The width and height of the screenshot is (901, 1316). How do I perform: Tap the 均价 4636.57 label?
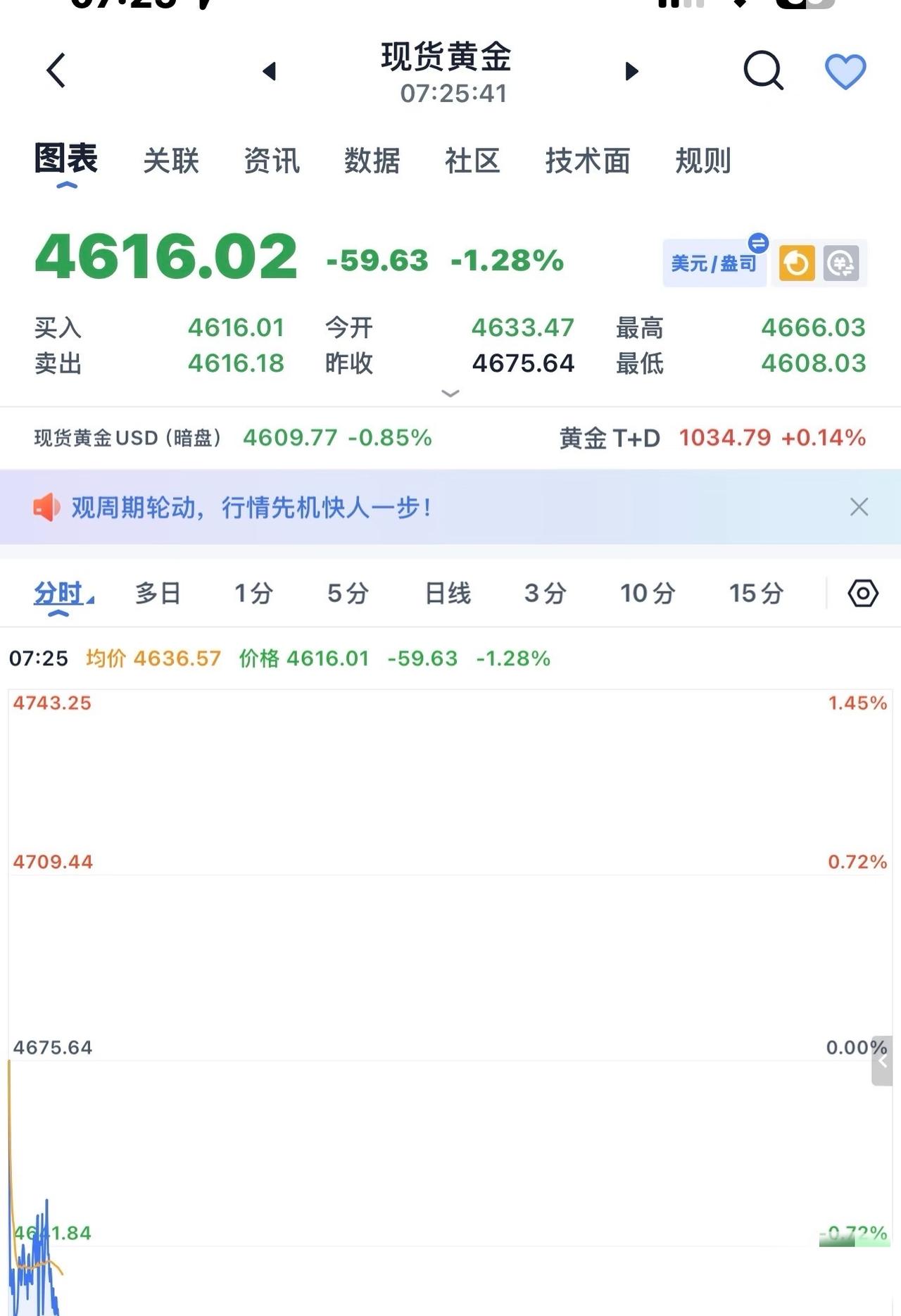click(x=153, y=658)
